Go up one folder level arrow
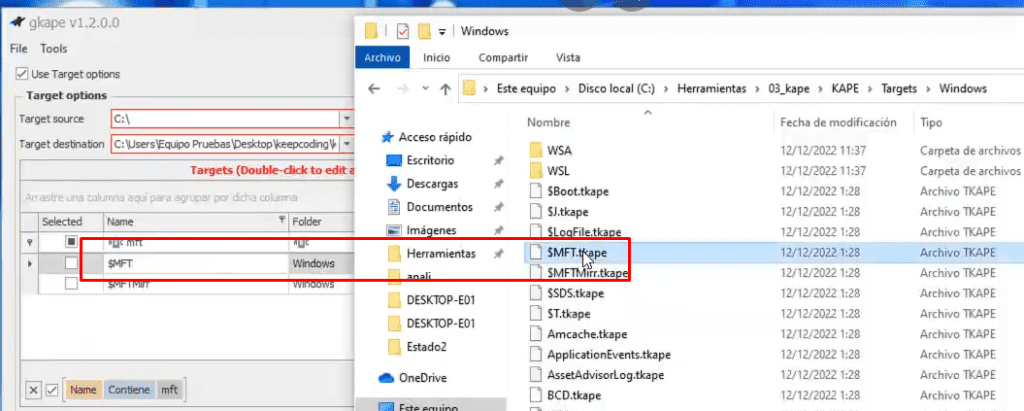Image resolution: width=1024 pixels, height=411 pixels. point(445,89)
